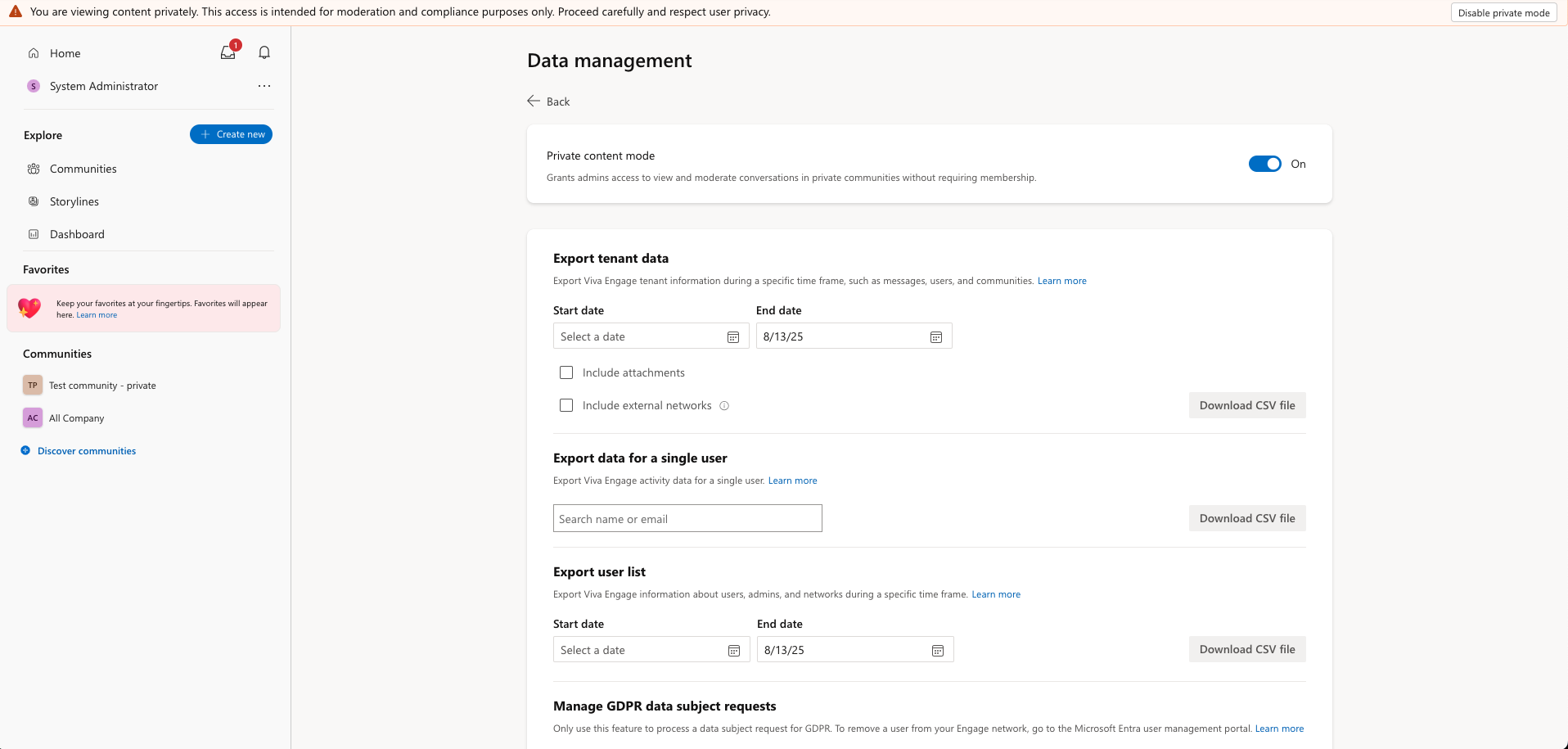Open calendar picker for user list Start date
1568x749 pixels.
click(734, 651)
